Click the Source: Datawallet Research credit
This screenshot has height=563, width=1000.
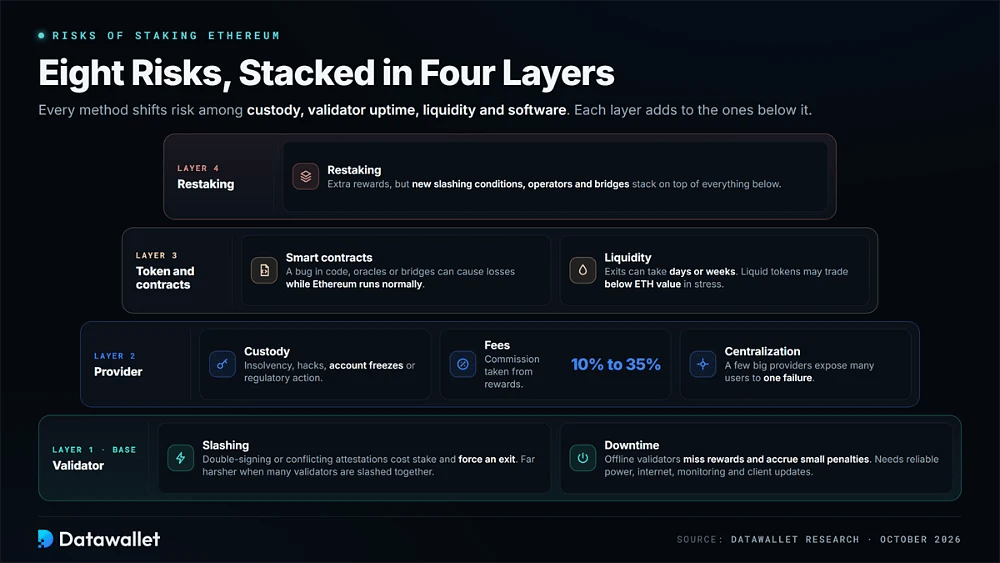click(768, 539)
